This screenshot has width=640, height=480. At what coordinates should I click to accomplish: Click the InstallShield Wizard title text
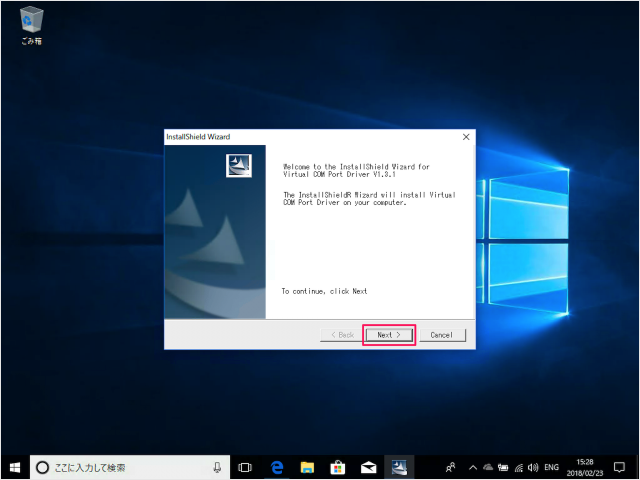pos(198,137)
